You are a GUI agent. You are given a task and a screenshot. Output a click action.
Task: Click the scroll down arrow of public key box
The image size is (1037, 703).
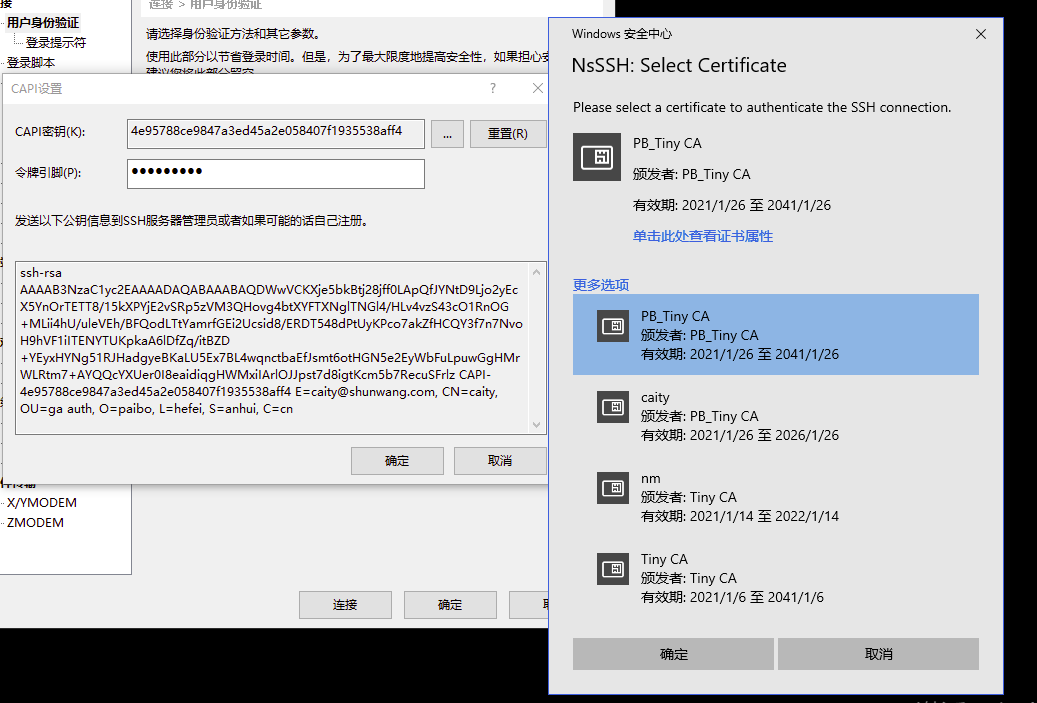pos(536,425)
